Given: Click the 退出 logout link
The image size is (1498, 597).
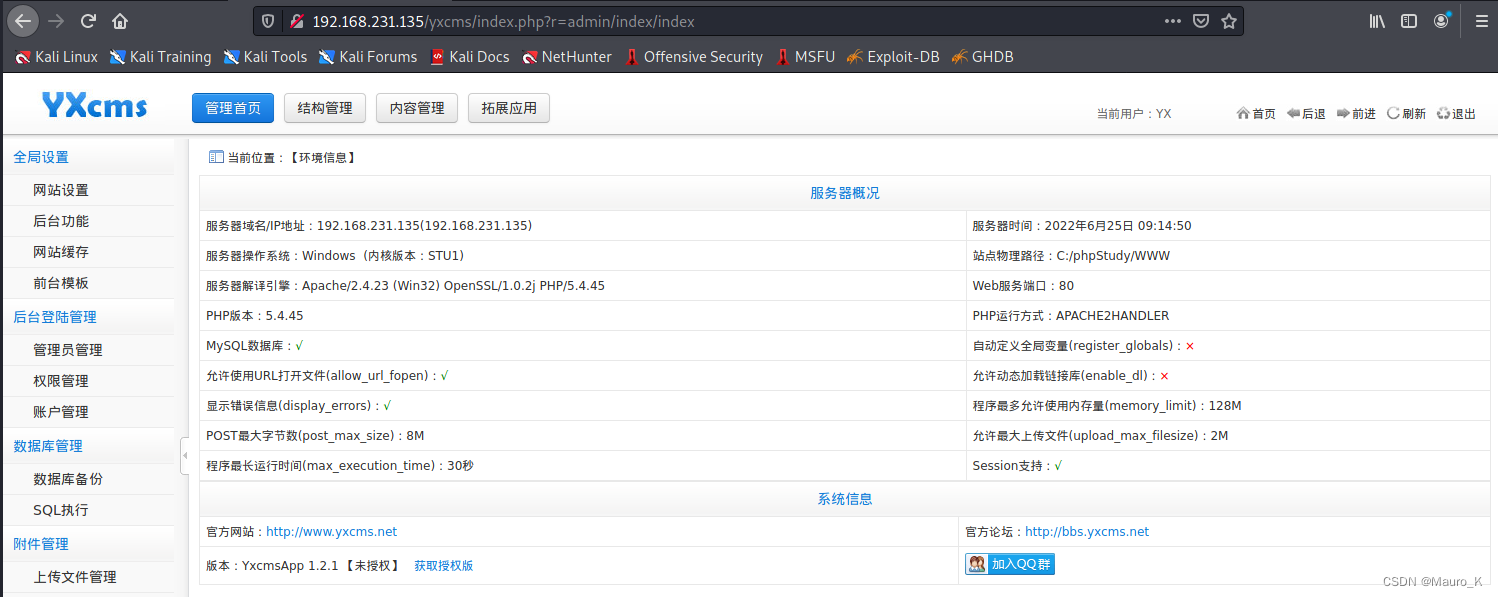Looking at the screenshot, I should pos(1456,113).
